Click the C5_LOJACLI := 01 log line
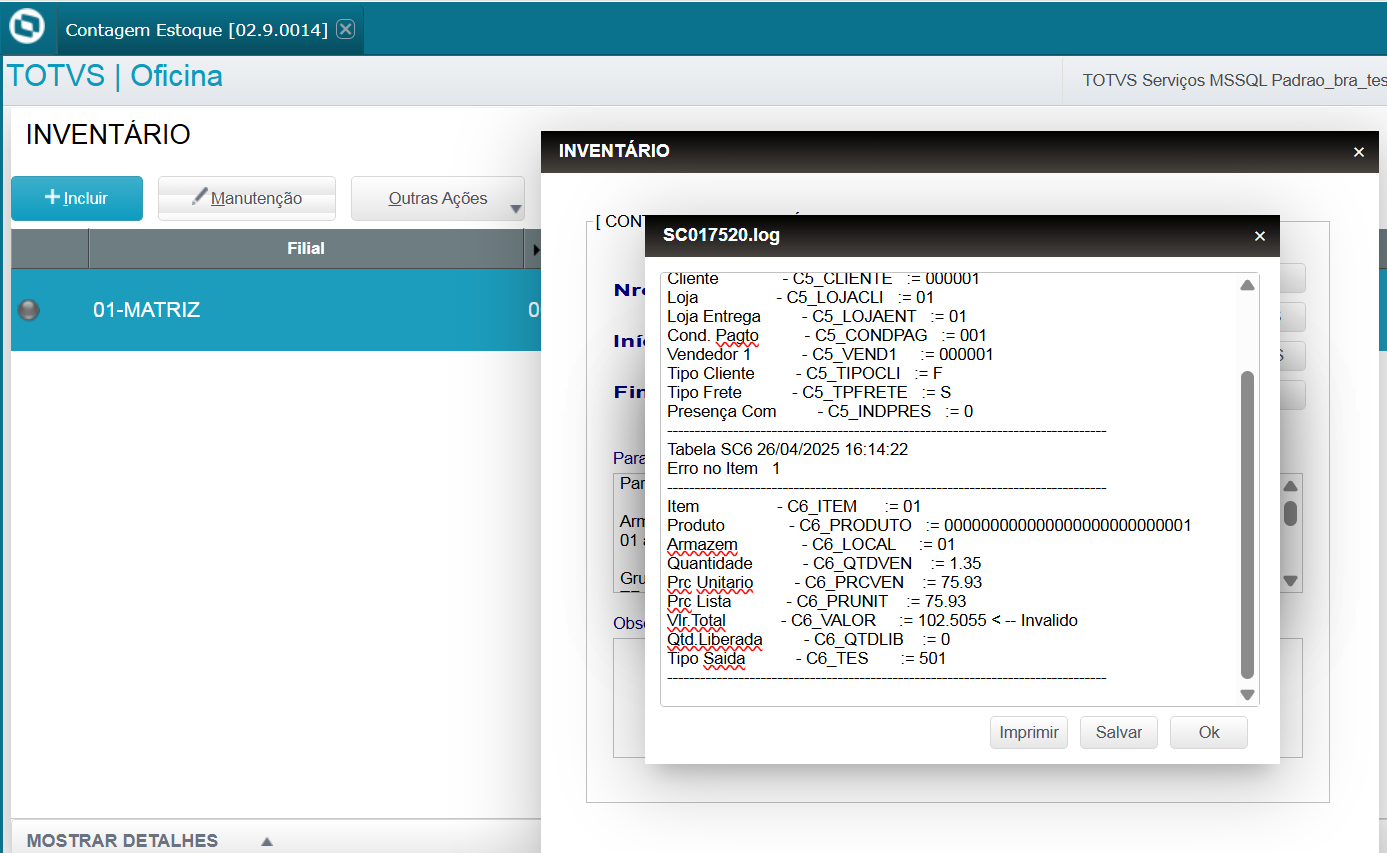The image size is (1387, 853). click(800, 297)
